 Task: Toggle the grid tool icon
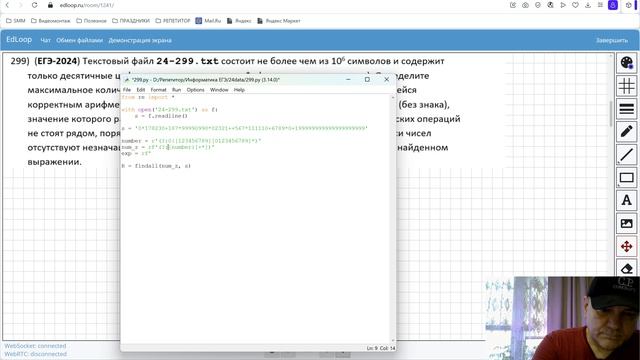pos(627,86)
